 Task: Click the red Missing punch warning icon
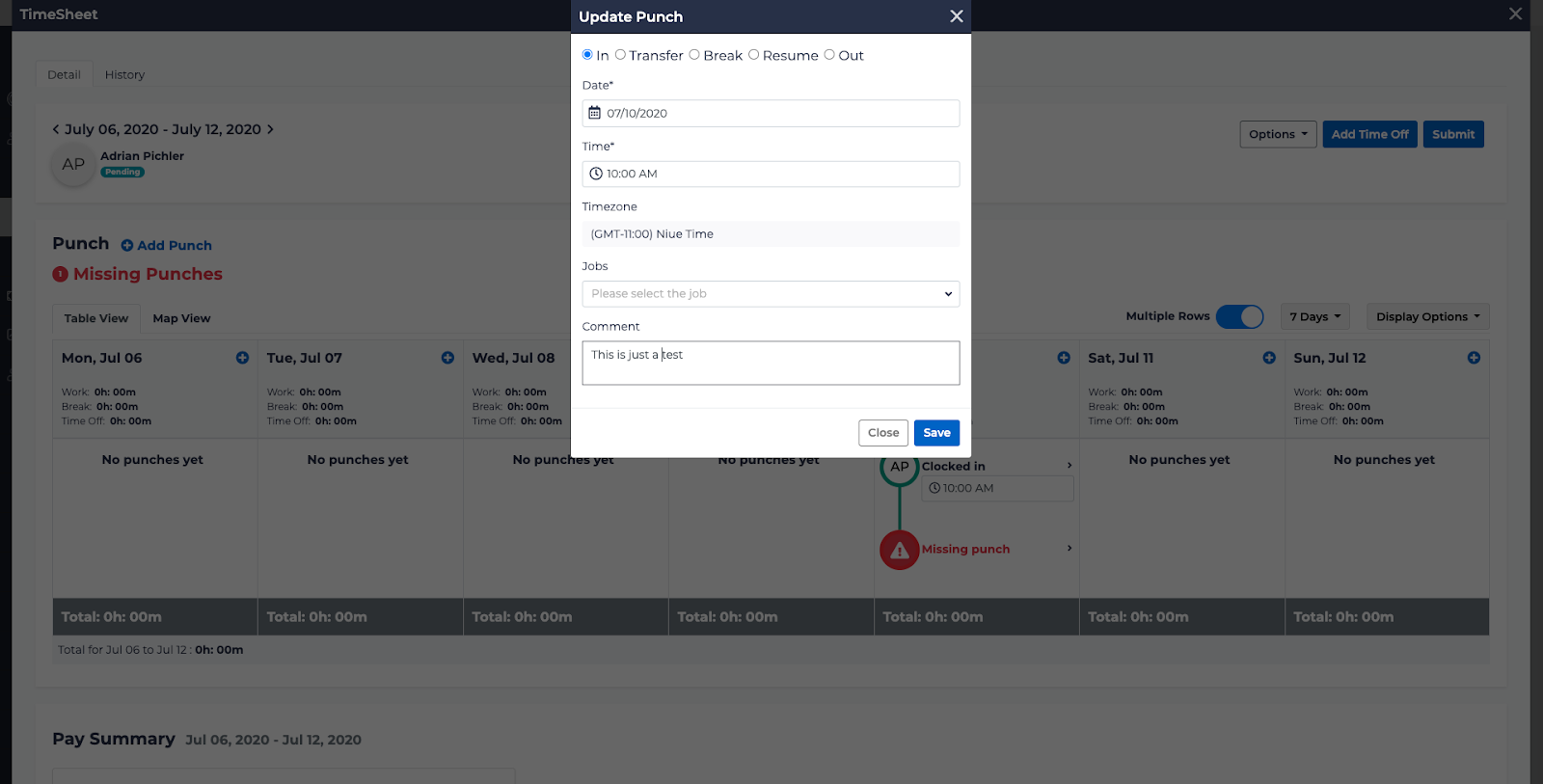[899, 550]
